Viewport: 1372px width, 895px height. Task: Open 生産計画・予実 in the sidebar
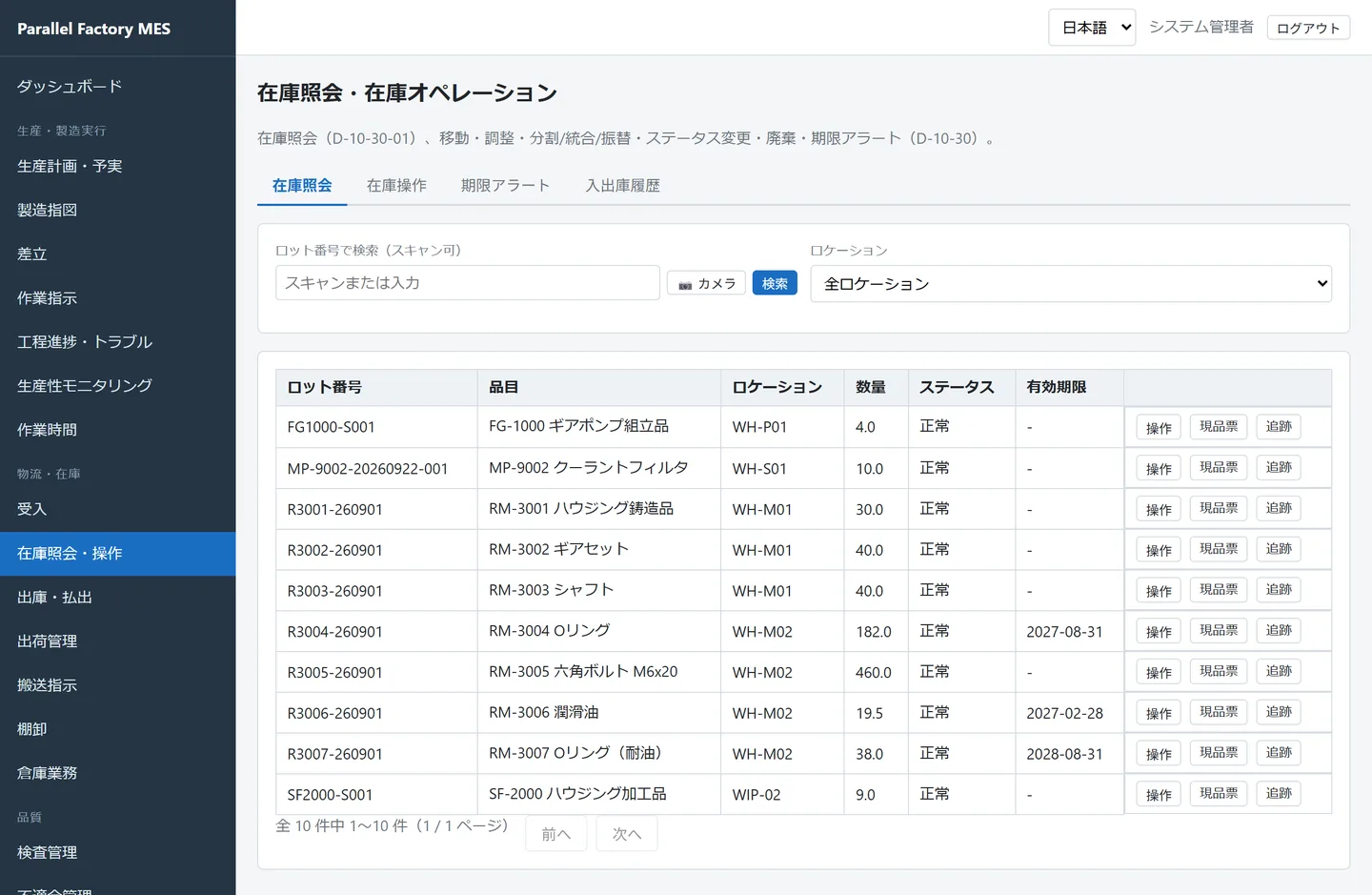point(117,167)
